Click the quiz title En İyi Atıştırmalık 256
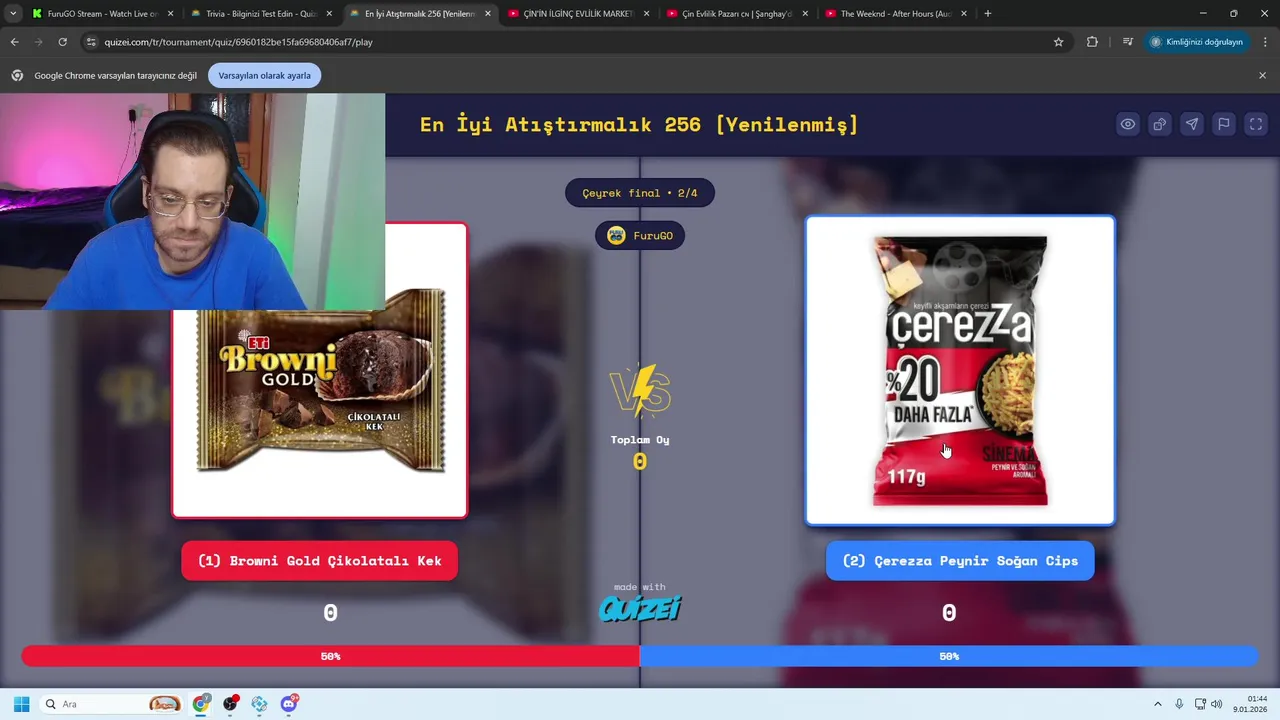1280x720 pixels. (x=639, y=124)
